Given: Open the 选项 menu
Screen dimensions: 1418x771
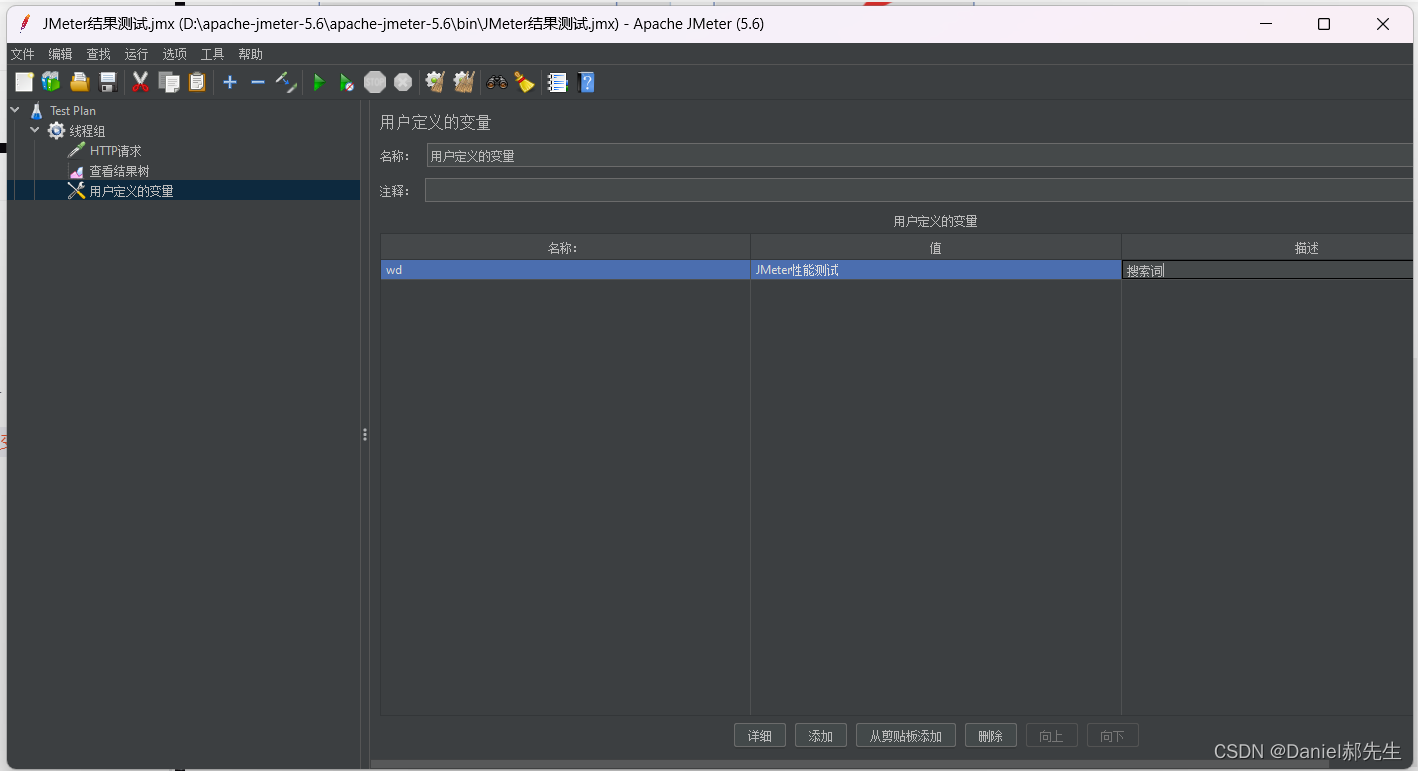Looking at the screenshot, I should (x=175, y=54).
